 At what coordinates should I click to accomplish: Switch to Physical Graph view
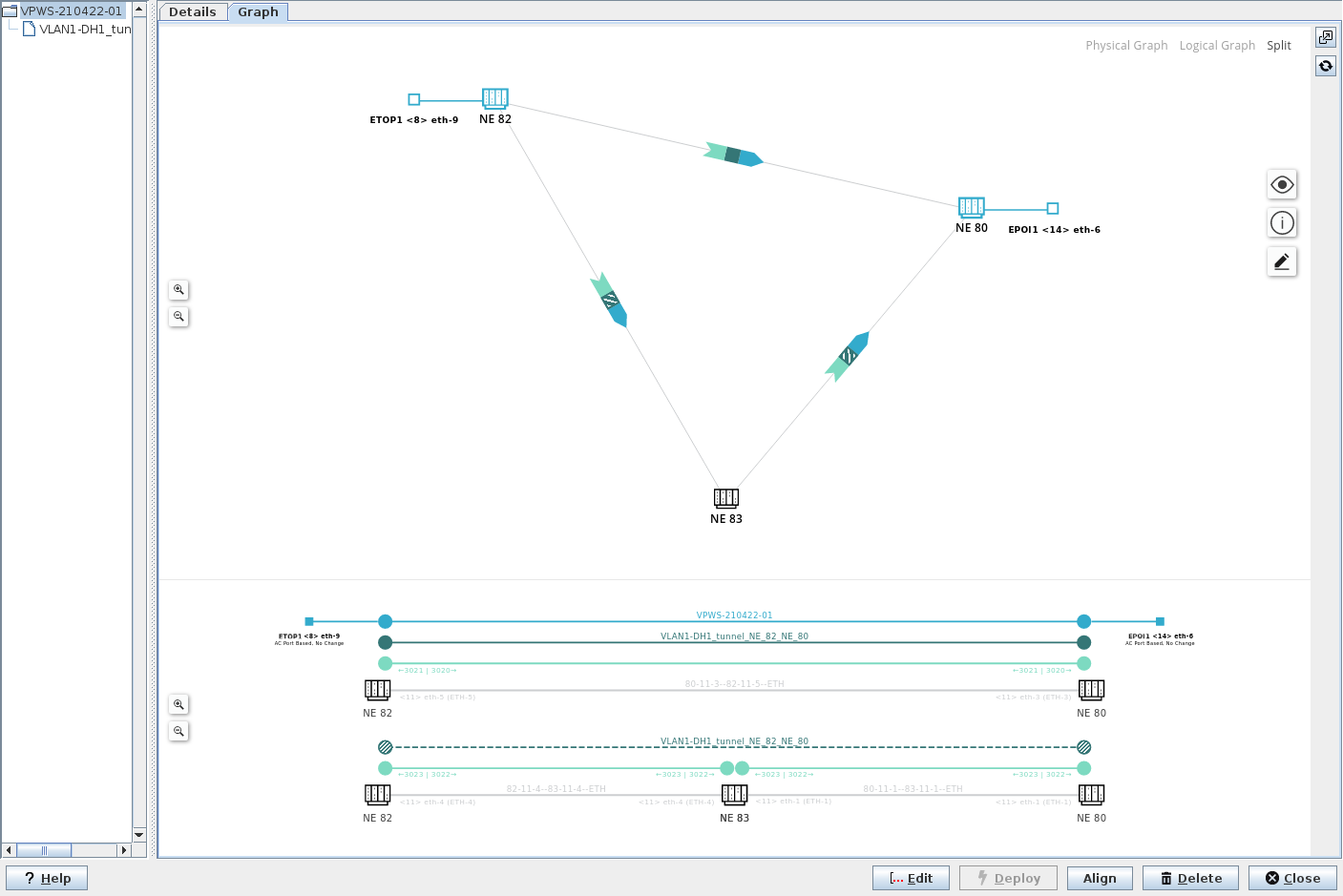pos(1126,46)
